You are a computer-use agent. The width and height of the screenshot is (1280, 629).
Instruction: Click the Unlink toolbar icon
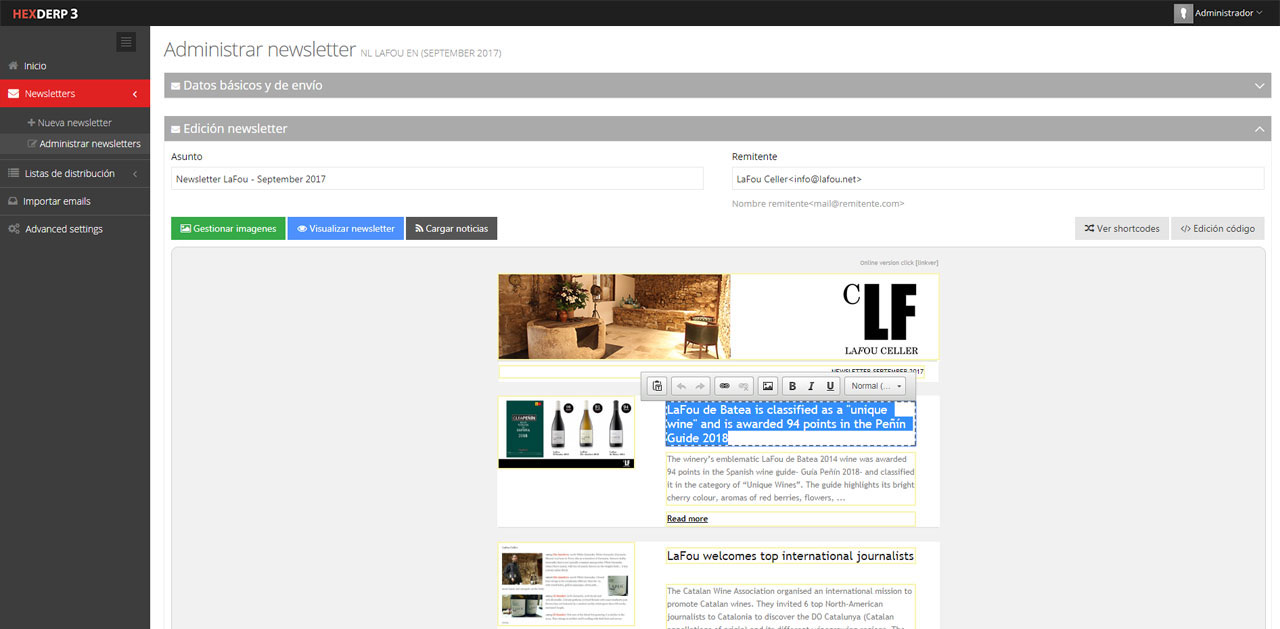click(x=743, y=386)
